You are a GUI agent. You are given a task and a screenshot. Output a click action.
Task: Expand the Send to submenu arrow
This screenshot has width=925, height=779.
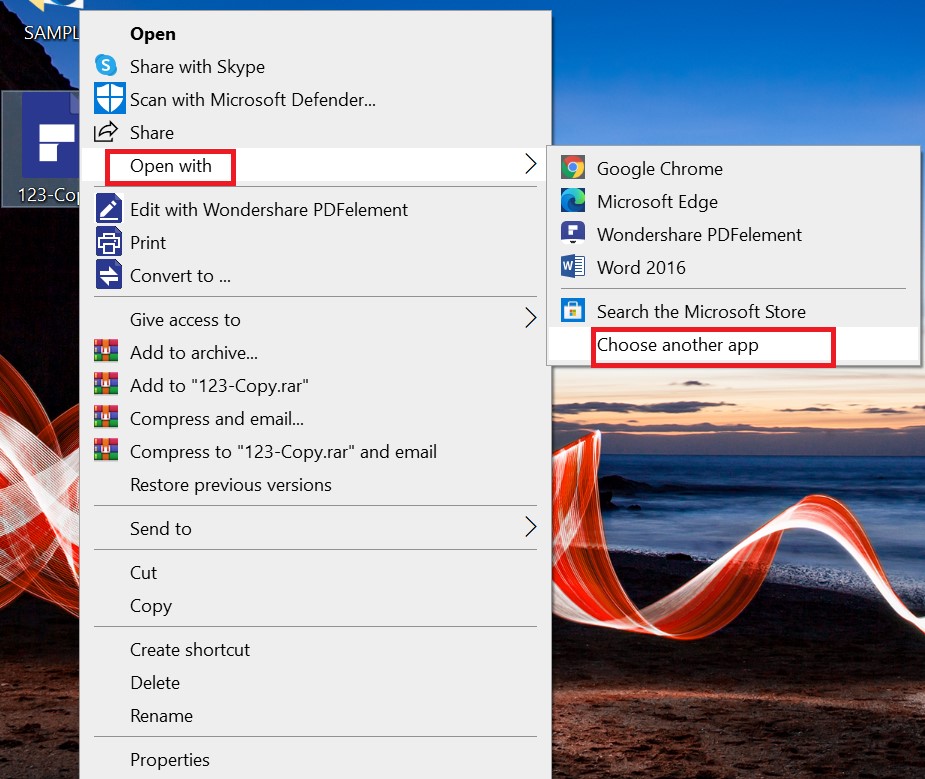[x=530, y=528]
